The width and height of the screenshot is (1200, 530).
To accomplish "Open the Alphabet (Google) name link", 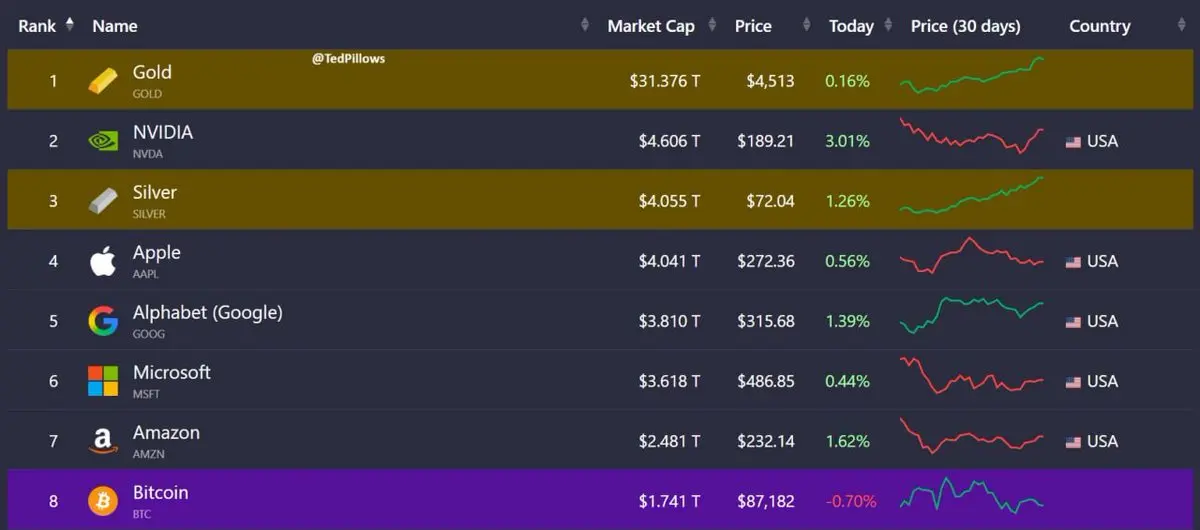I will click(x=207, y=313).
